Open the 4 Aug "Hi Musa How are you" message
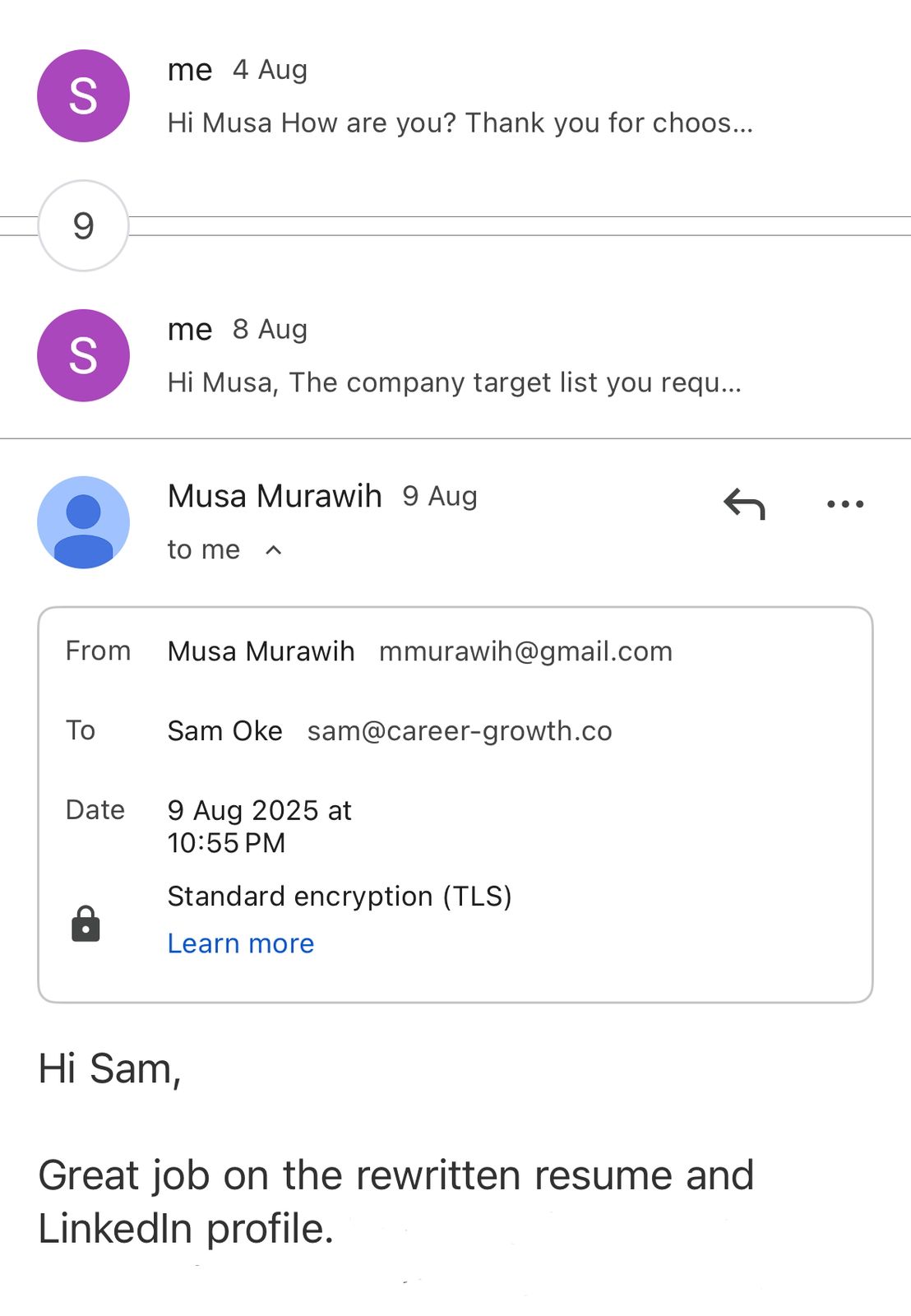The height and width of the screenshot is (1316, 911). point(460,123)
